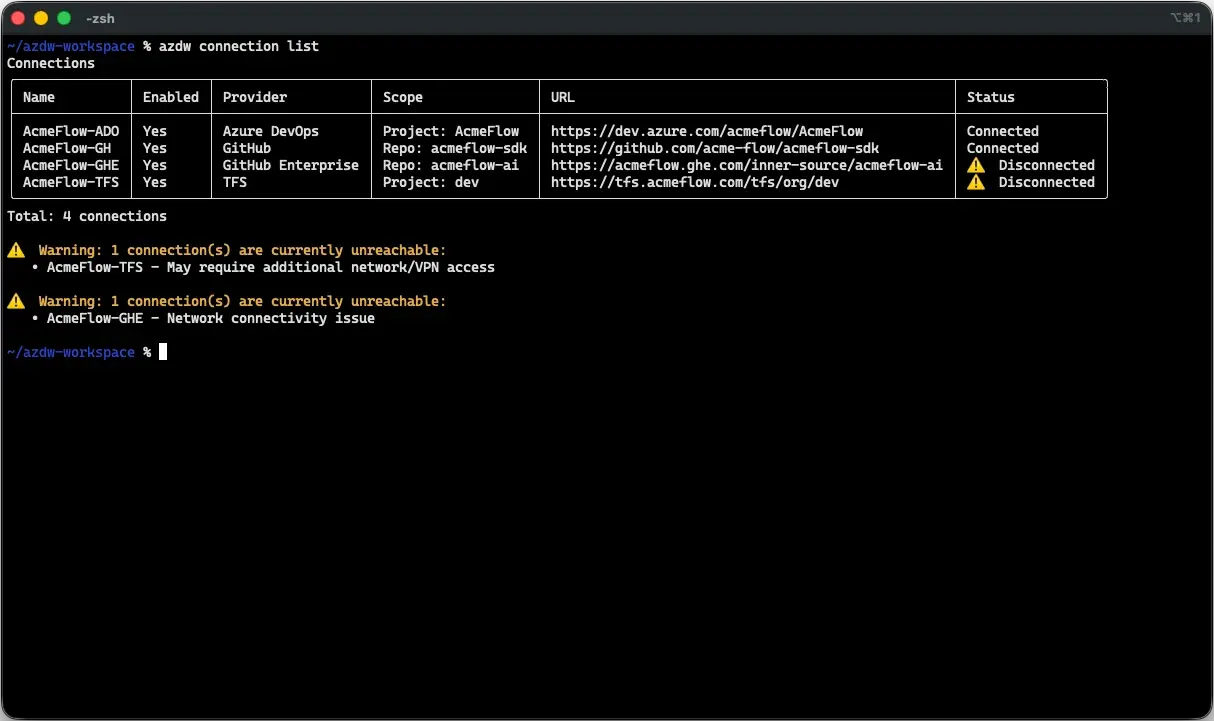Open the acmeflow.ghe.com inner-source URL
This screenshot has height=721, width=1214.
(747, 165)
